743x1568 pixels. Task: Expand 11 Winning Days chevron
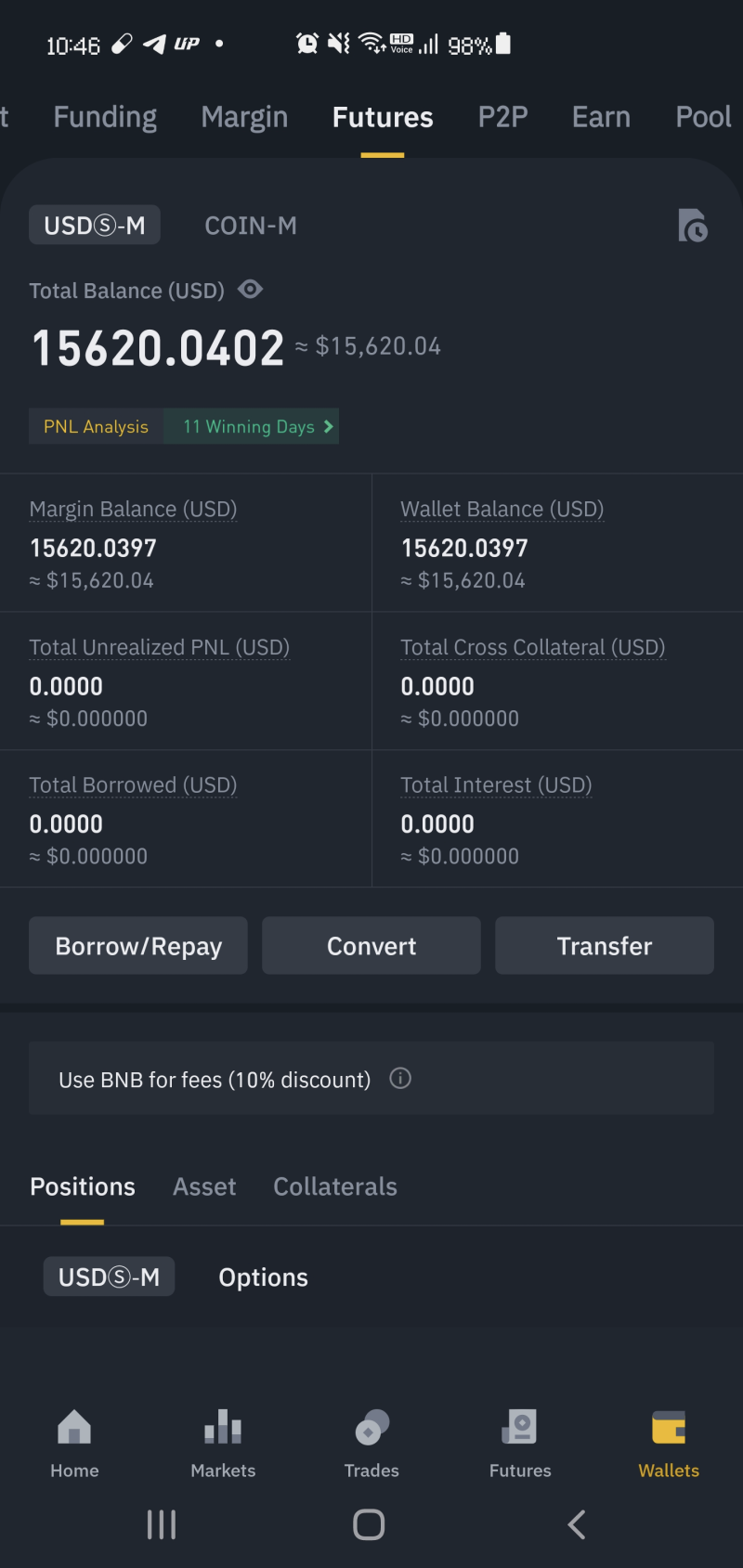click(x=328, y=426)
